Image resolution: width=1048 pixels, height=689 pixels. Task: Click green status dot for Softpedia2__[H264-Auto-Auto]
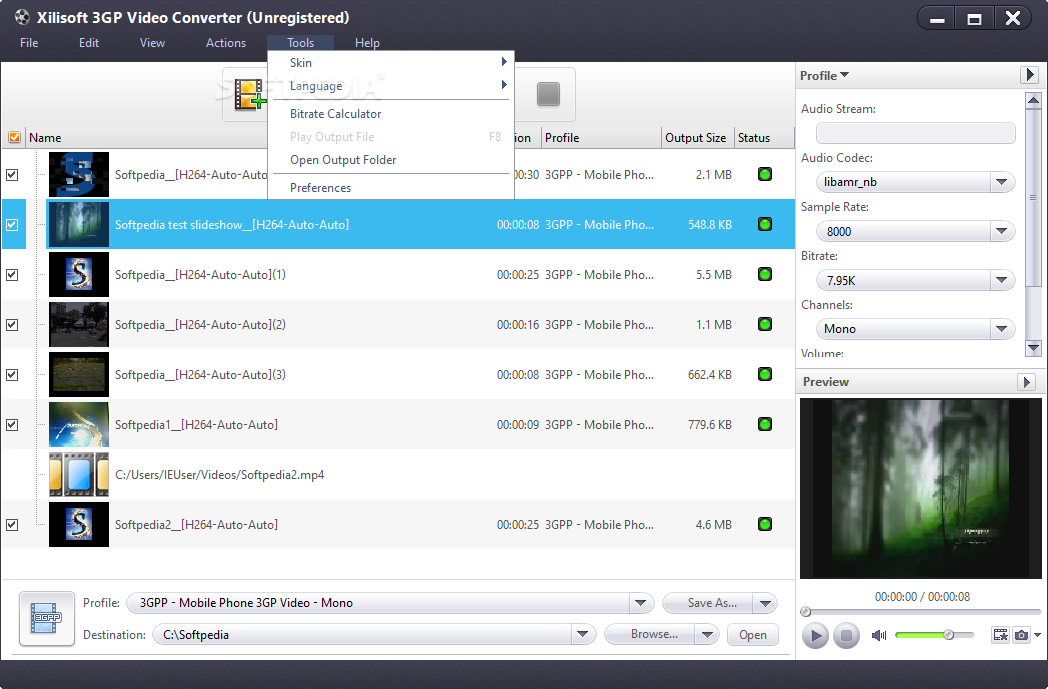pyautogui.click(x=765, y=525)
